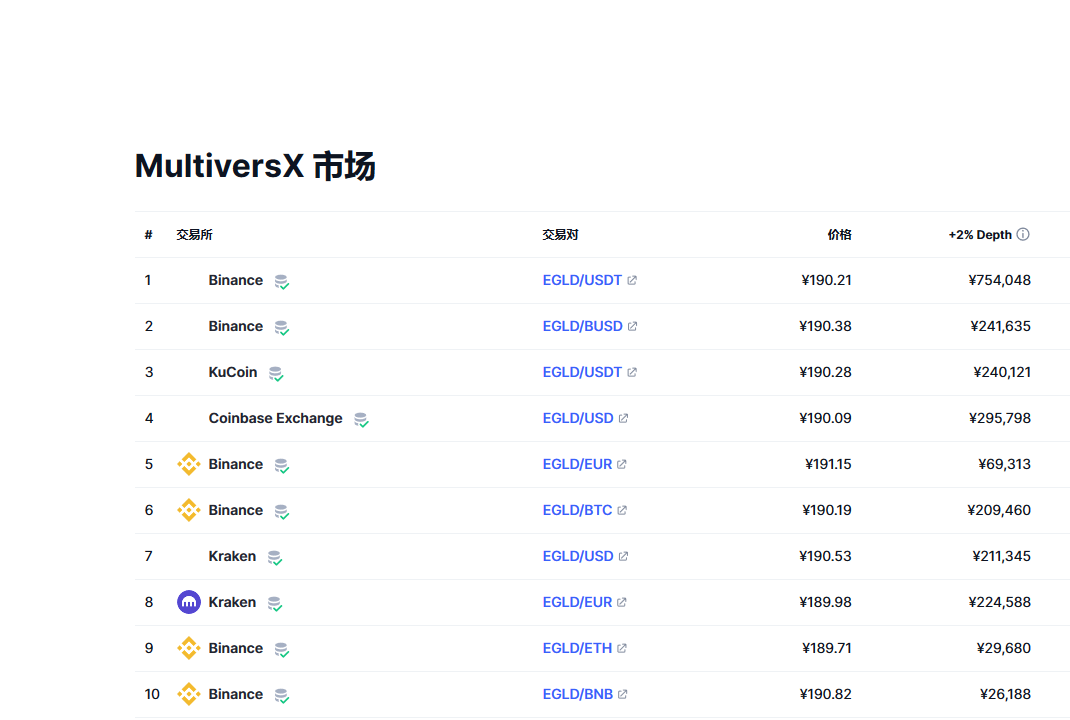
Task: Click Kraken logo in row 8
Action: tap(188, 602)
